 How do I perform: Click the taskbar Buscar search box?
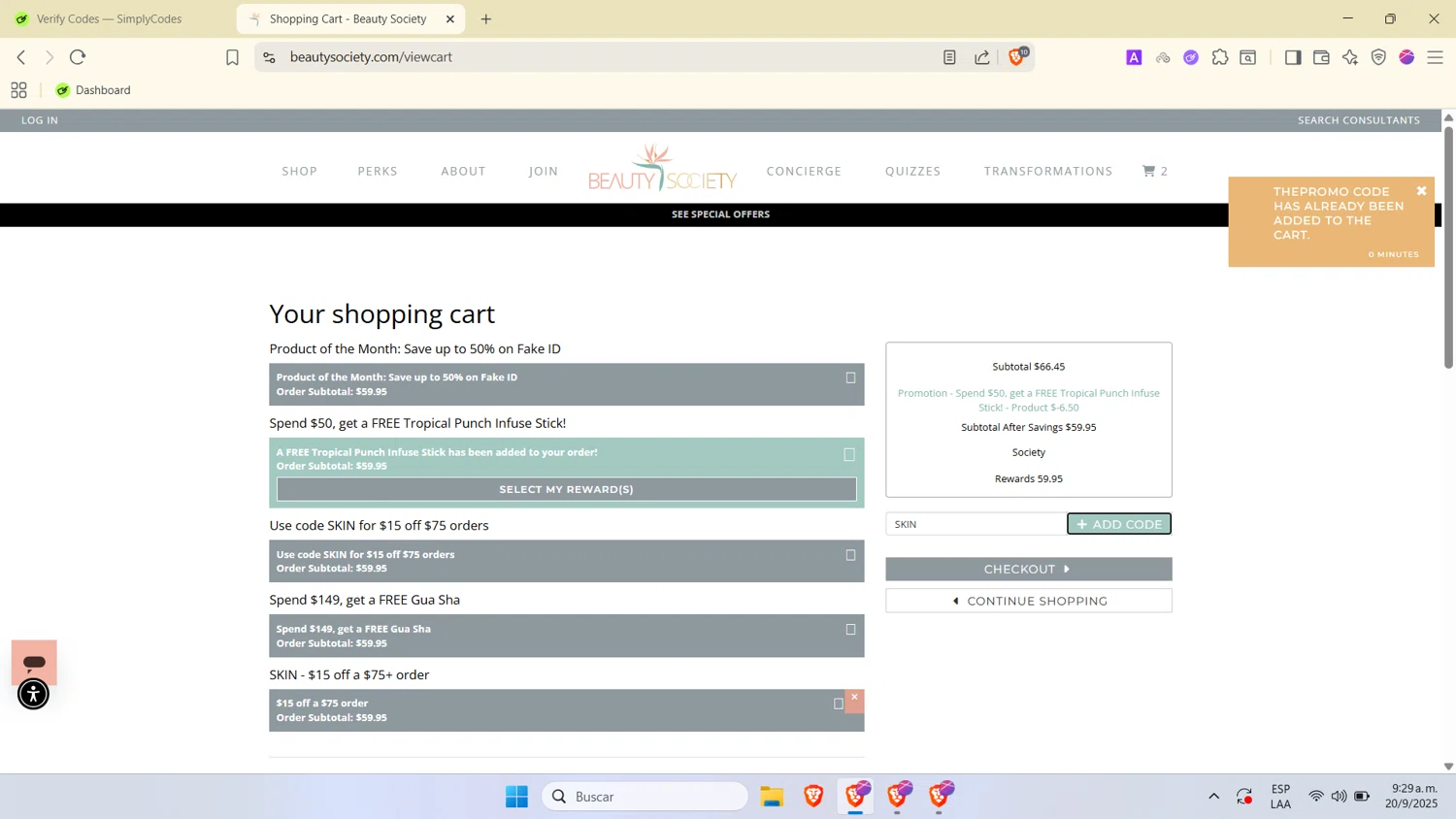[645, 796]
